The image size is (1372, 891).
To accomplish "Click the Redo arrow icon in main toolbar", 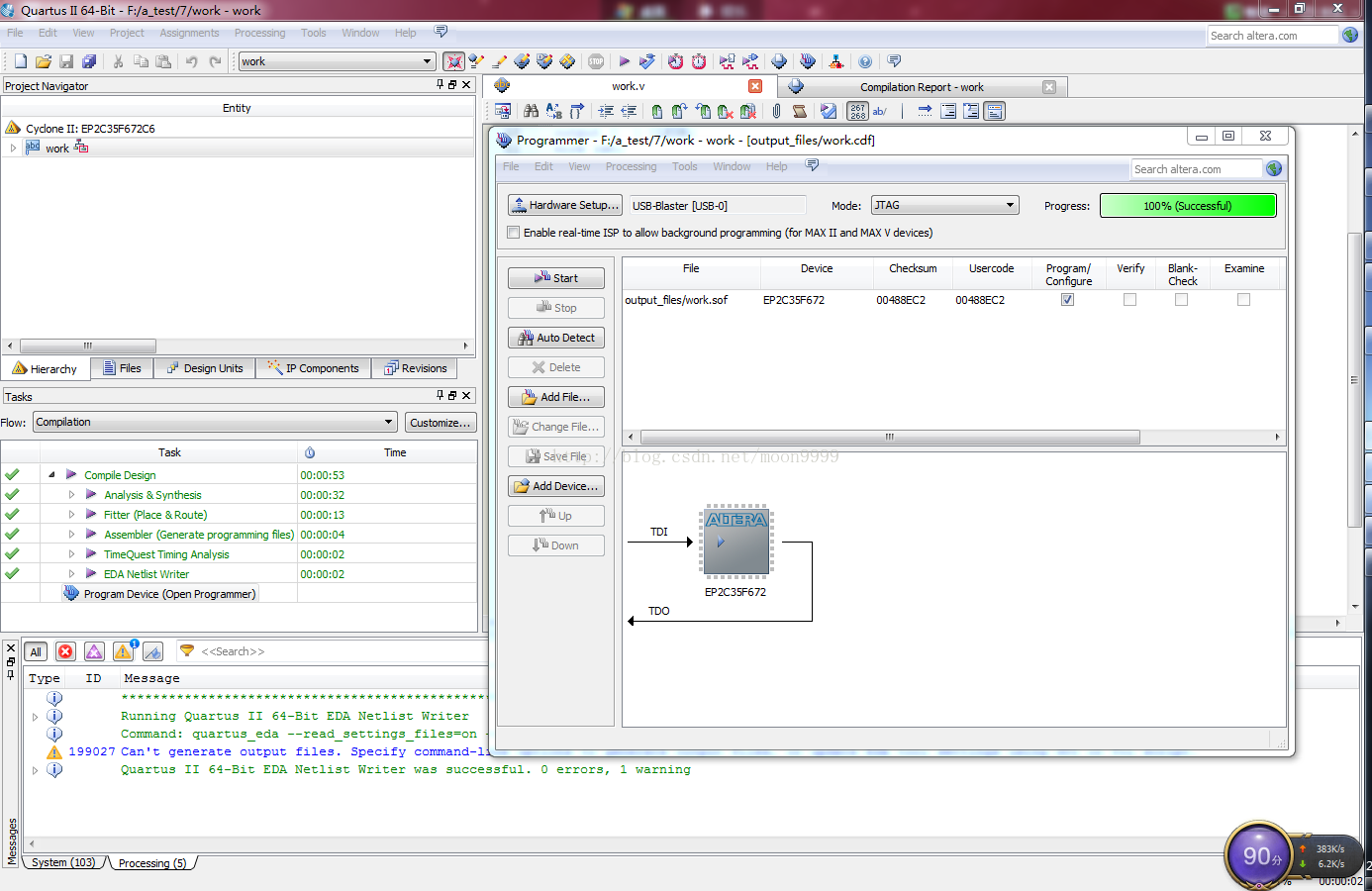I will 215,61.
